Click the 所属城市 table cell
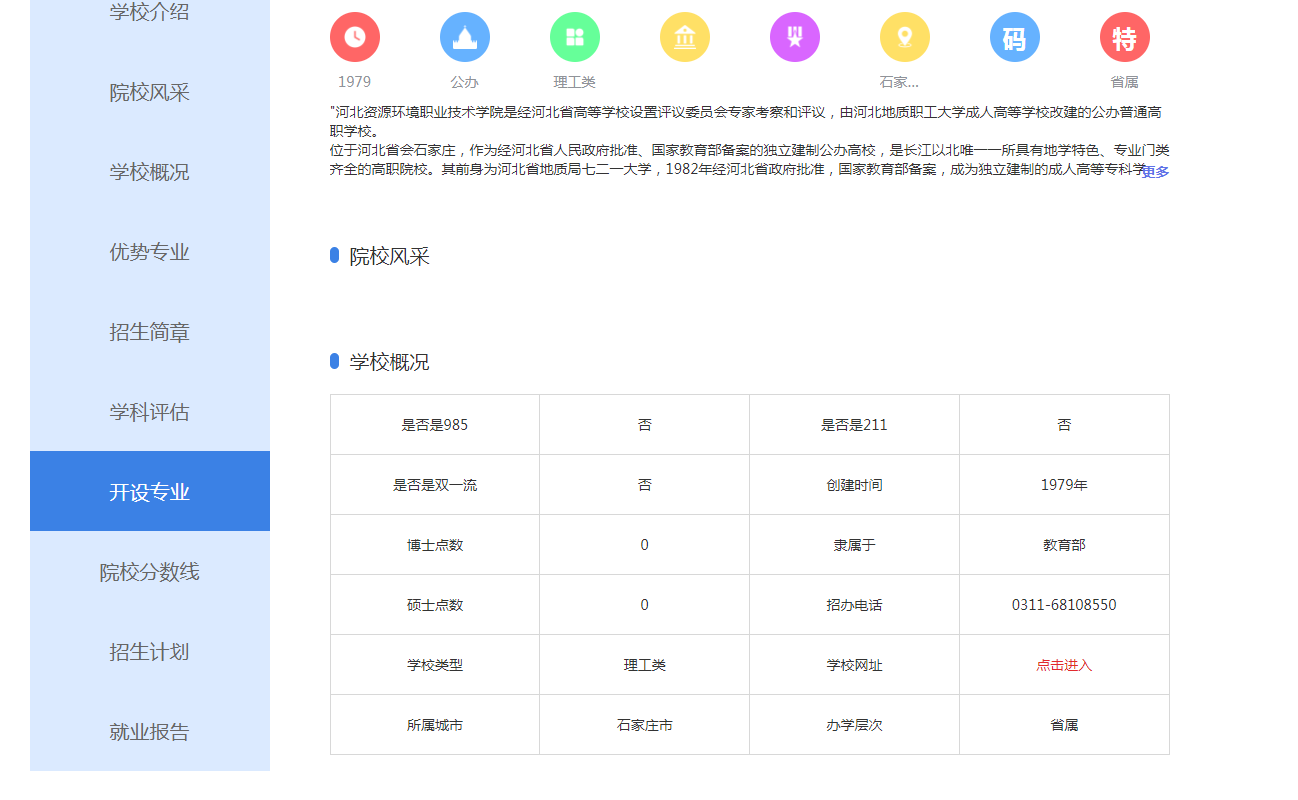Viewport: 1298px width, 800px height. pyautogui.click(x=435, y=725)
